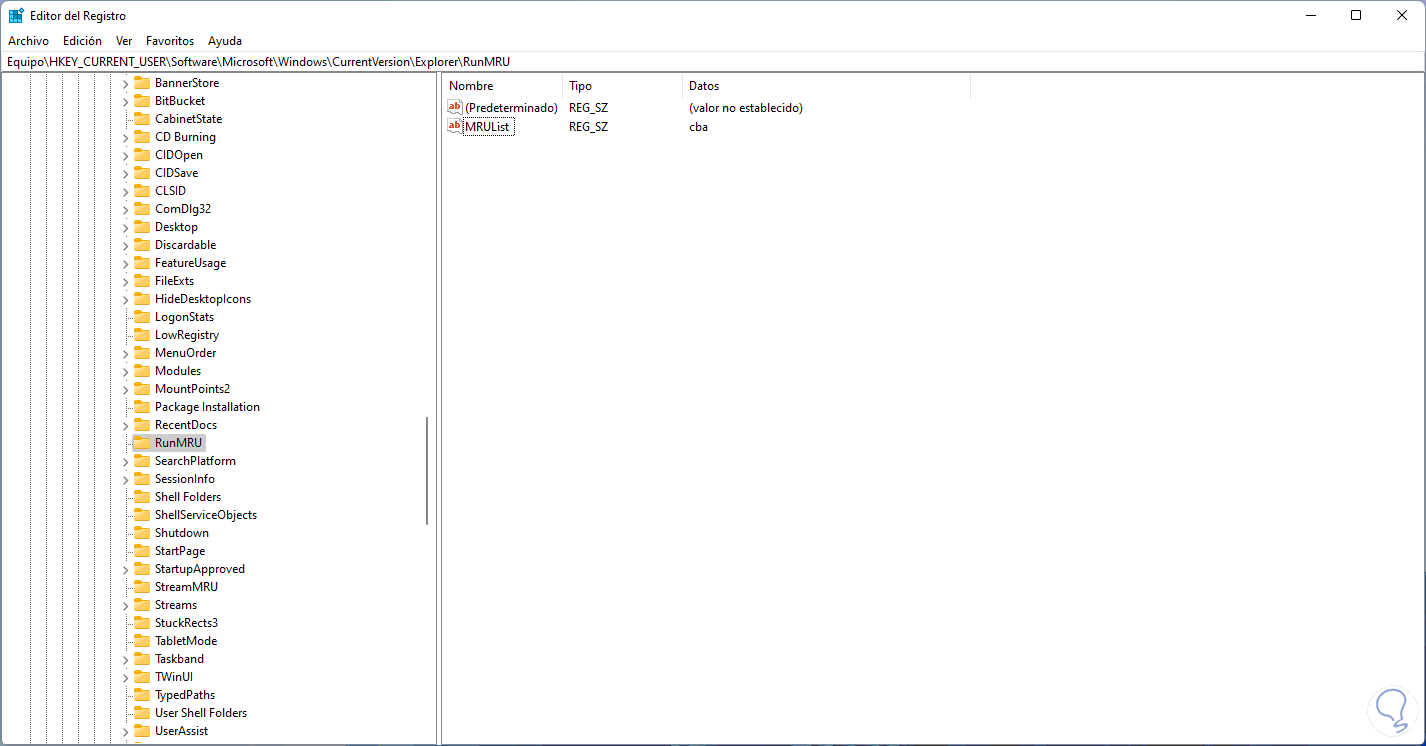Expand the BannerStore key
This screenshot has width=1426, height=746.
point(125,83)
